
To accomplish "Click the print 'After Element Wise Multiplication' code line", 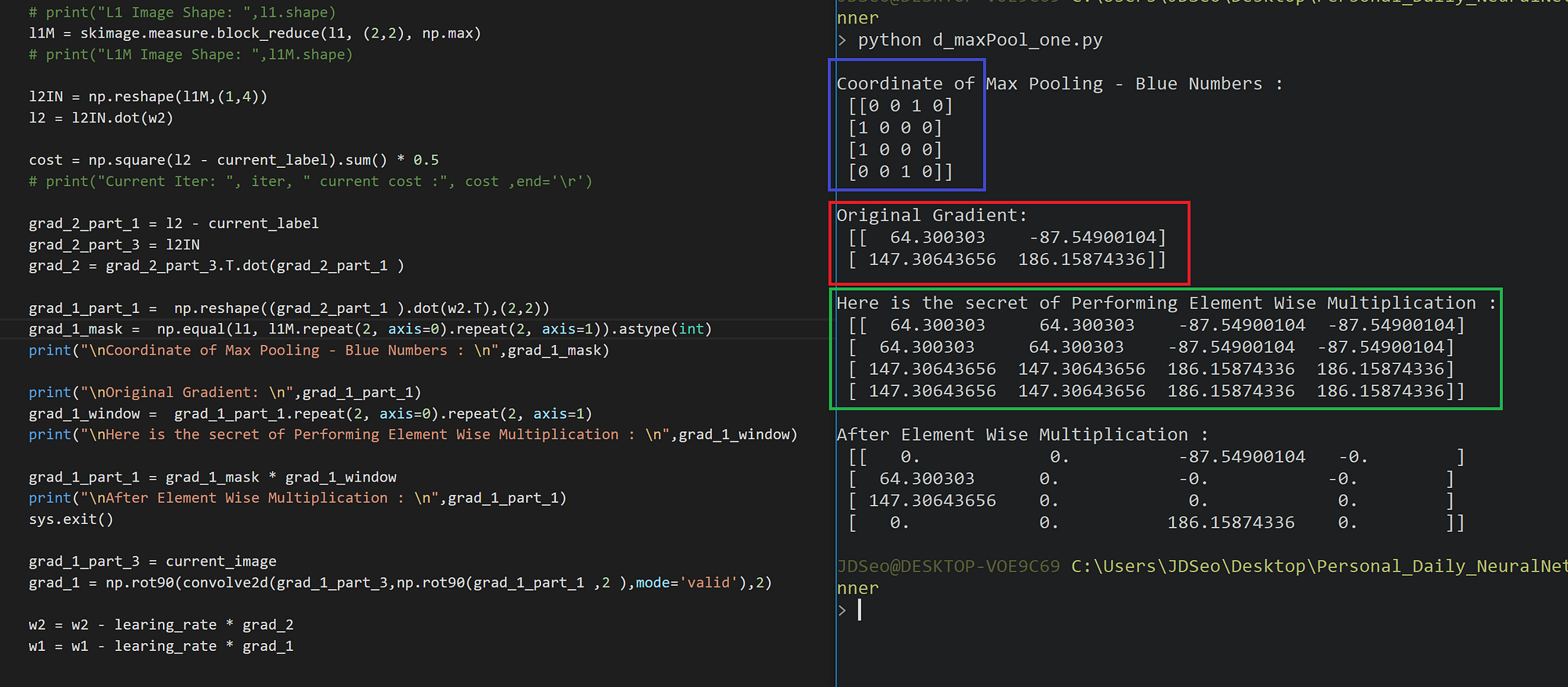I will [x=298, y=499].
